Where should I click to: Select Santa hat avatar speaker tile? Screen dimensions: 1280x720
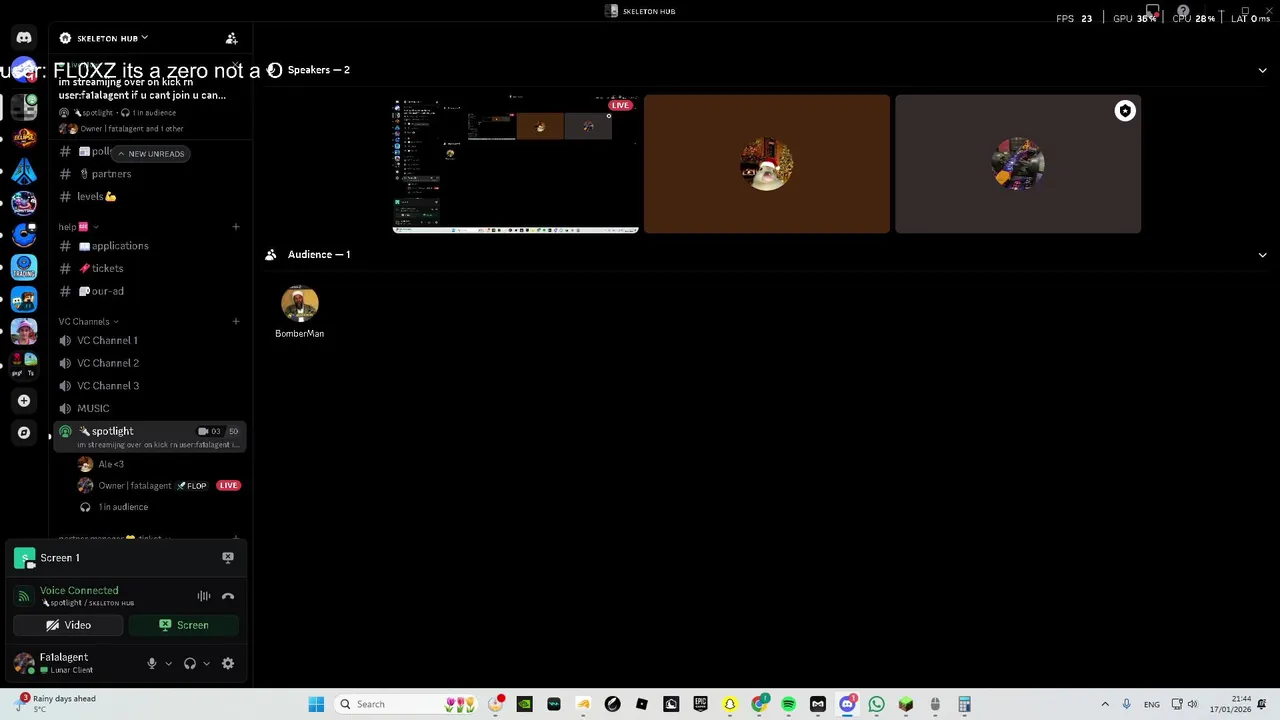[x=767, y=164]
